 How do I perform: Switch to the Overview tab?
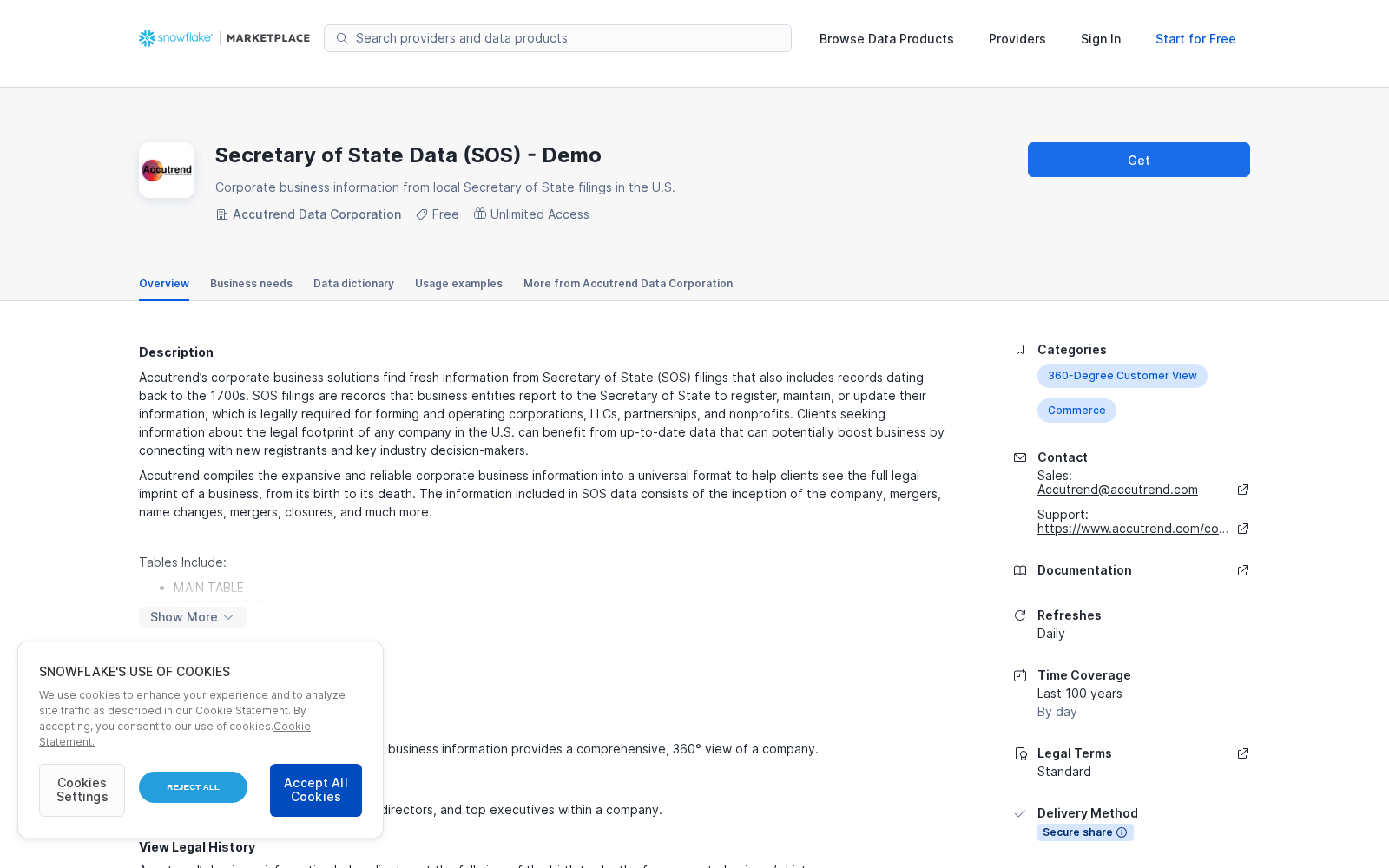pyautogui.click(x=164, y=284)
